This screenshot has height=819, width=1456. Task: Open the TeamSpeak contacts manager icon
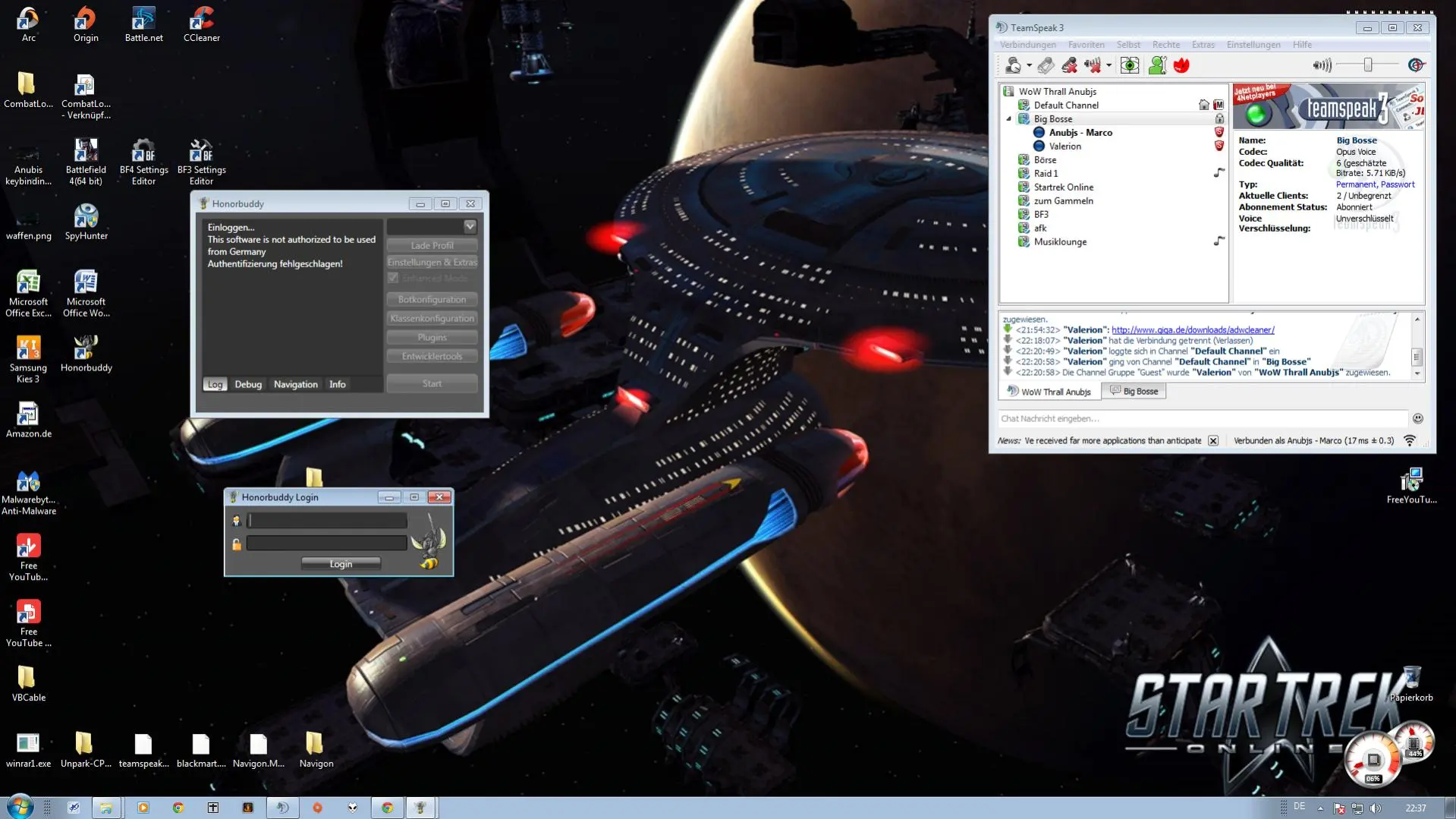tap(1157, 66)
